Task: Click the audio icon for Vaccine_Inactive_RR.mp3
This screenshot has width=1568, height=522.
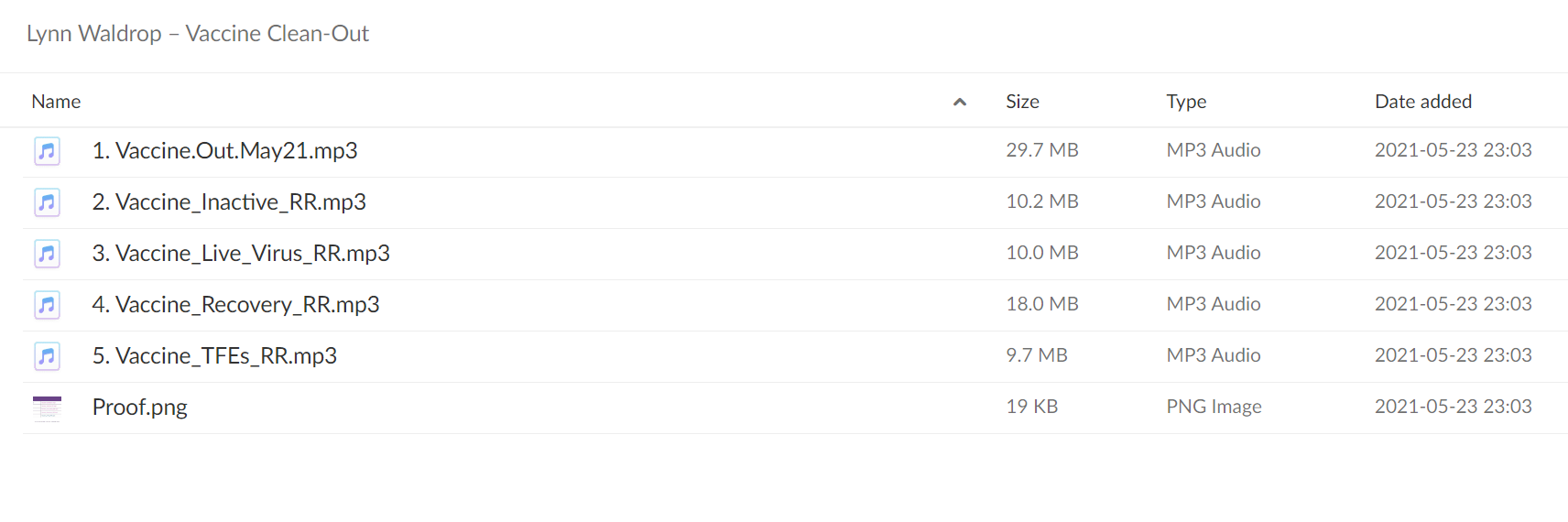Action: click(47, 201)
